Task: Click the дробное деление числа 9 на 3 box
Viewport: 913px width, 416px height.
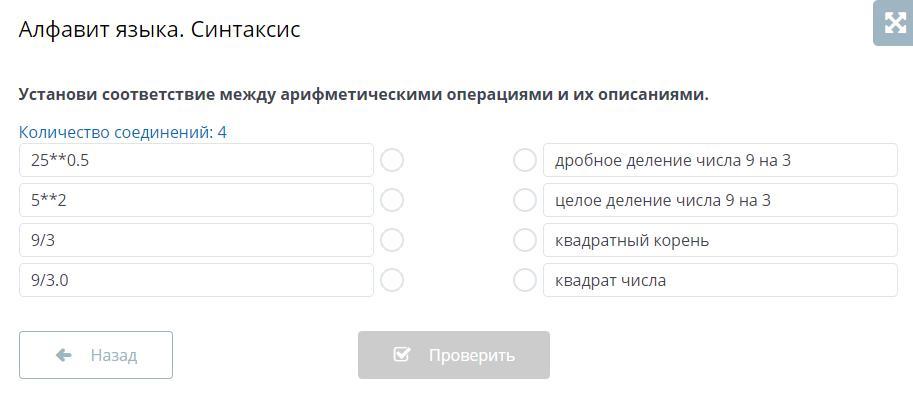Action: point(720,160)
